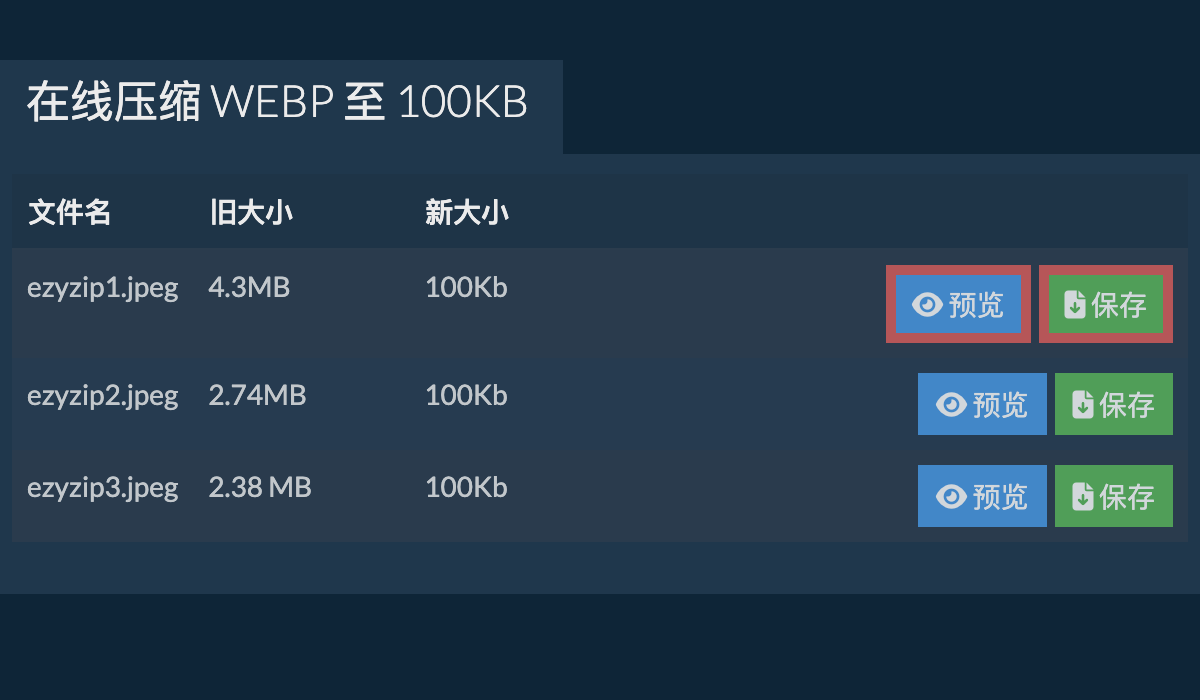The height and width of the screenshot is (700, 1200).
Task: Click the 4.3MB old size value
Action: tap(249, 288)
